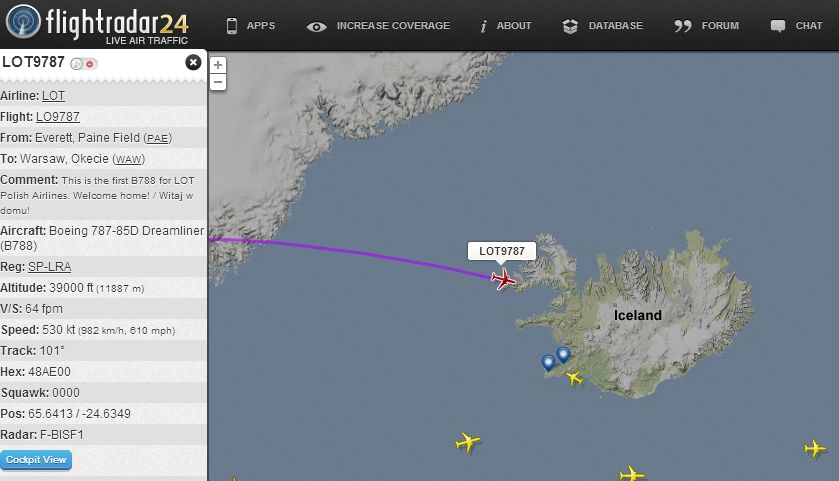
Task: Close the LOT9787 flight details panel
Action: (193, 63)
